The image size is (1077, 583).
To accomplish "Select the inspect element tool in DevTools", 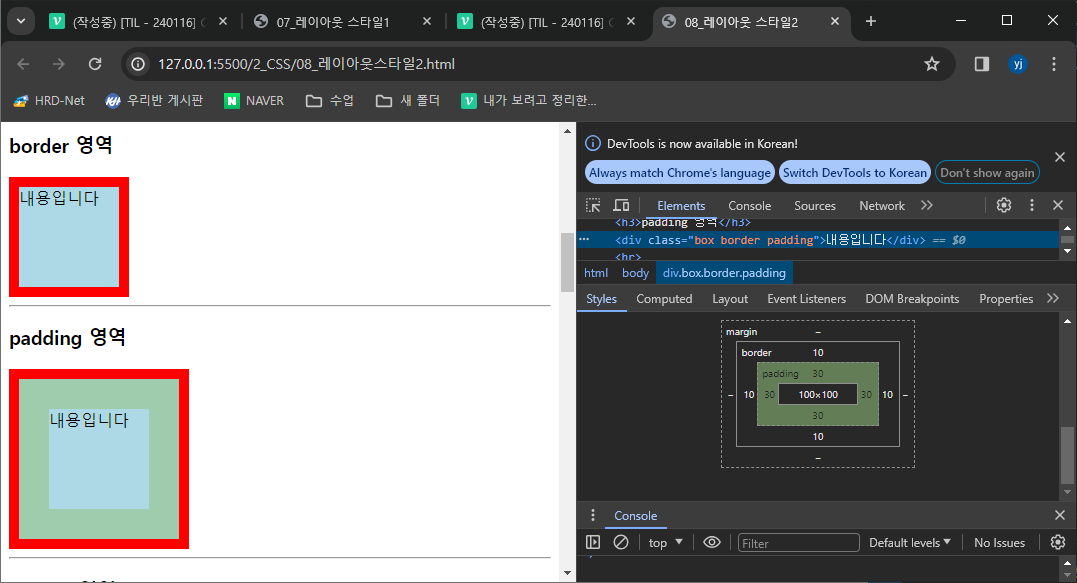I will [591, 205].
